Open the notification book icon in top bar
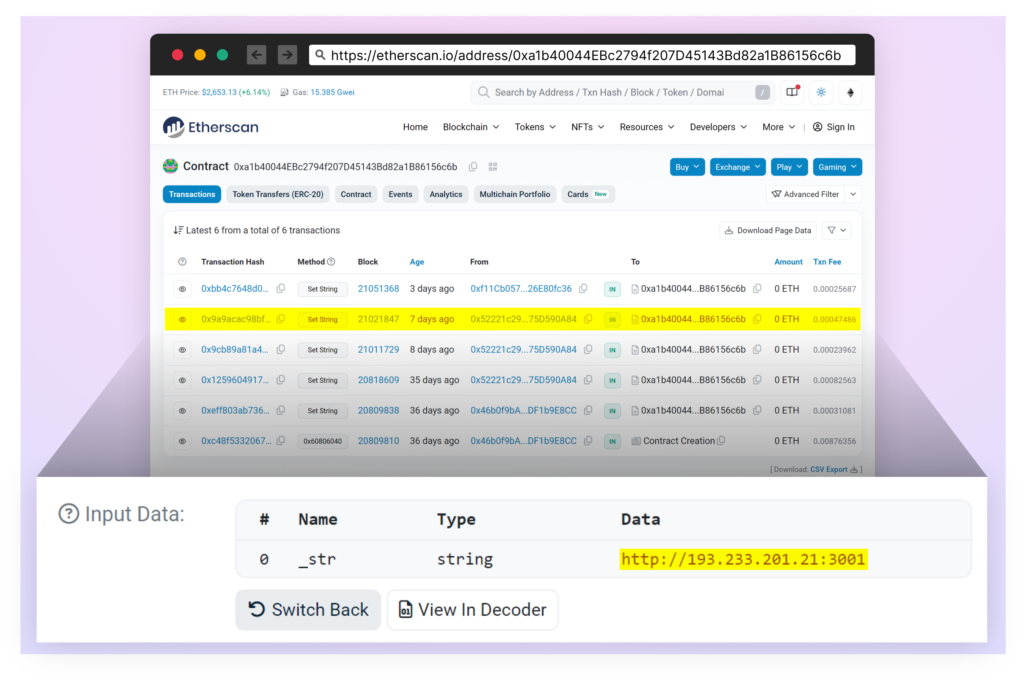The height and width of the screenshot is (682, 1024). point(792,92)
